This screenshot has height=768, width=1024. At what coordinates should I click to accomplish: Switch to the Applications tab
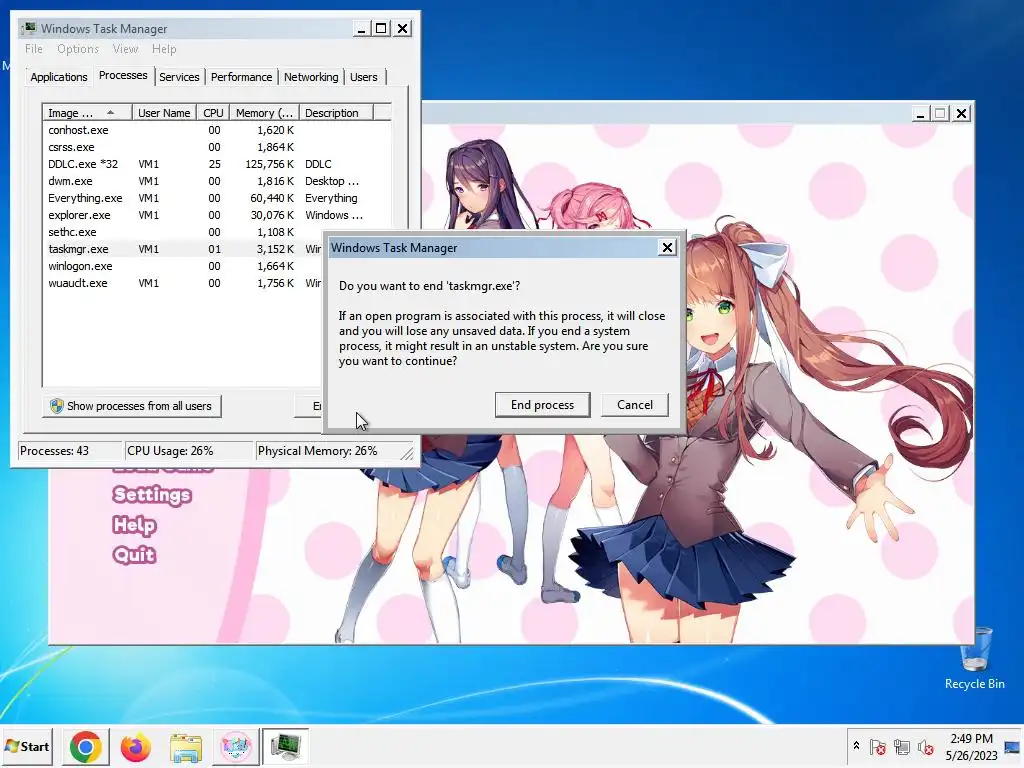coord(59,77)
